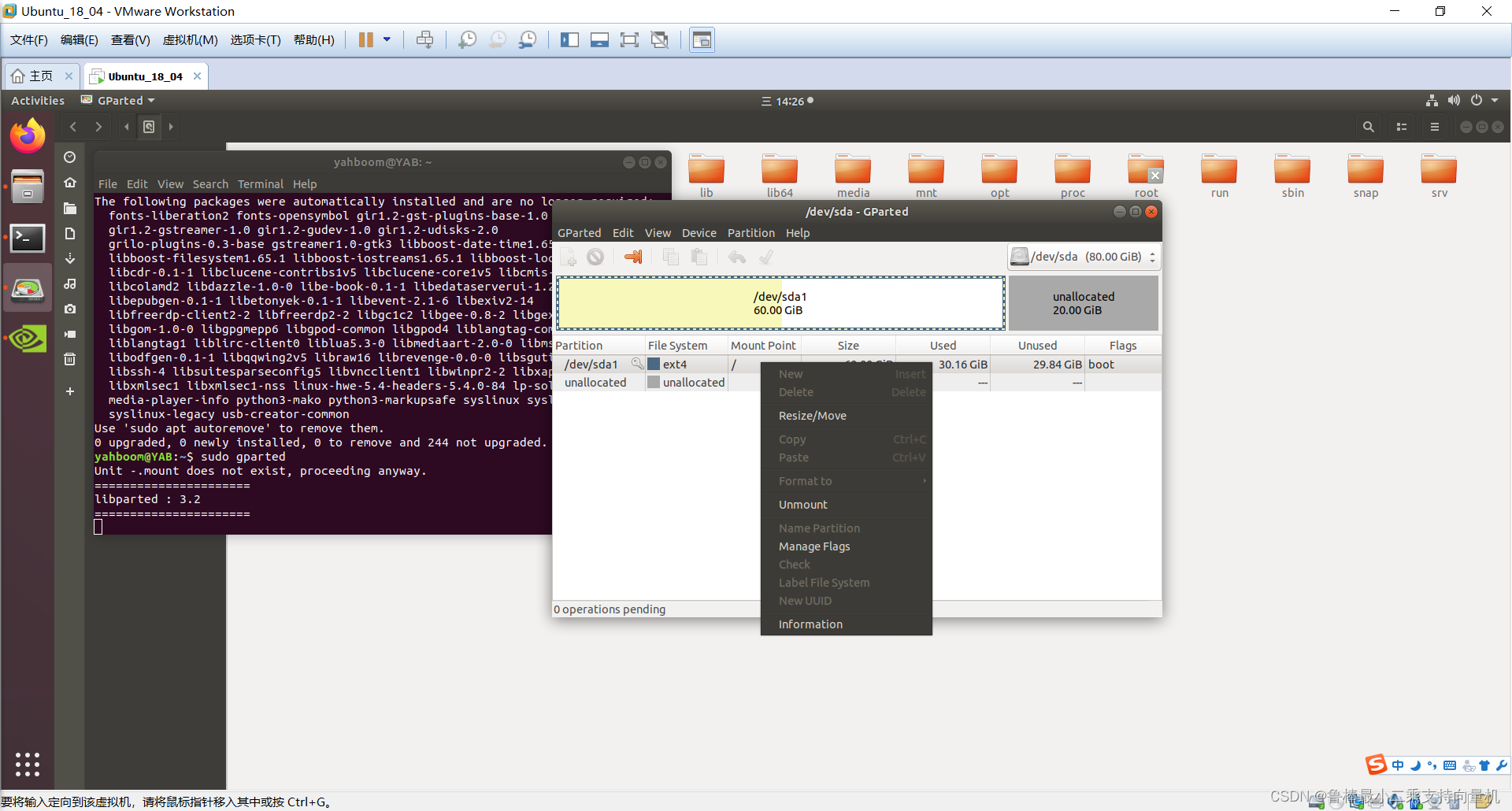Toggle the VMware library sidebar view icon
This screenshot has width=1512, height=811.
click(569, 40)
